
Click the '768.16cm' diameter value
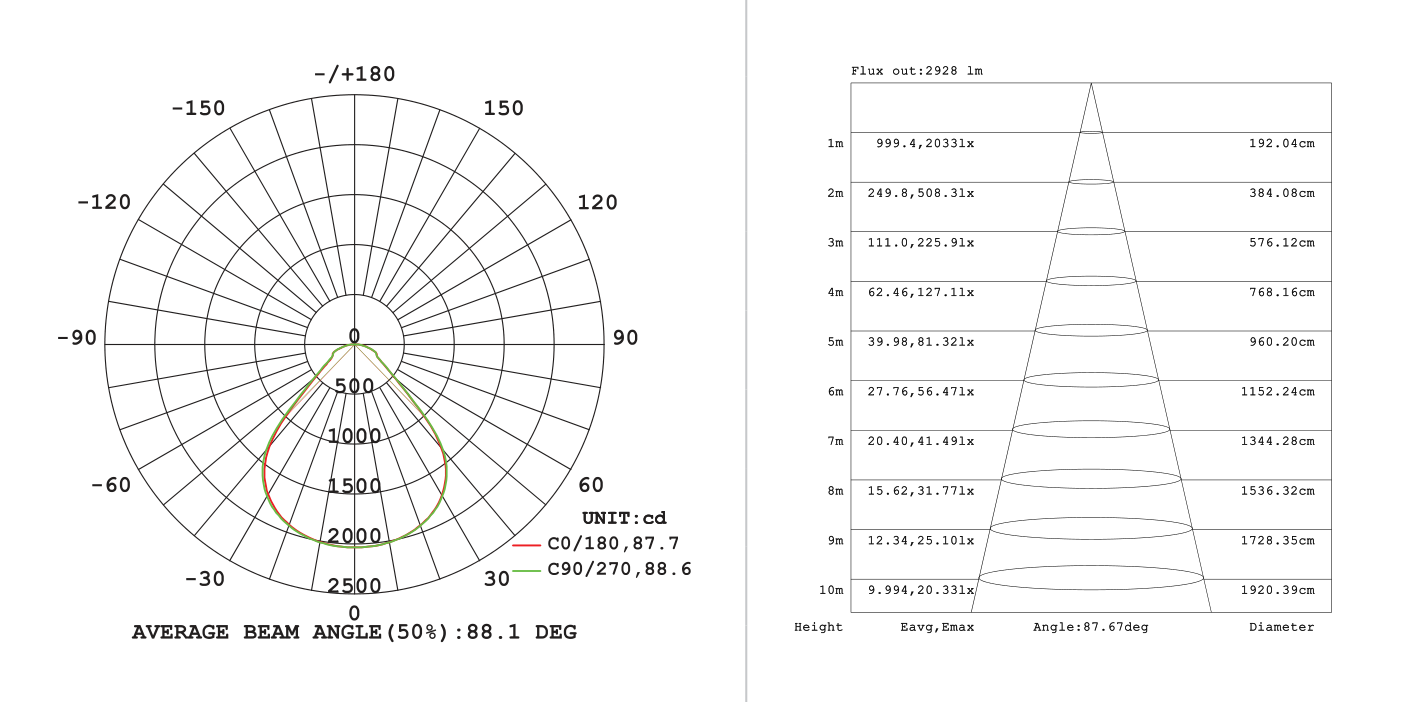pos(1282,293)
